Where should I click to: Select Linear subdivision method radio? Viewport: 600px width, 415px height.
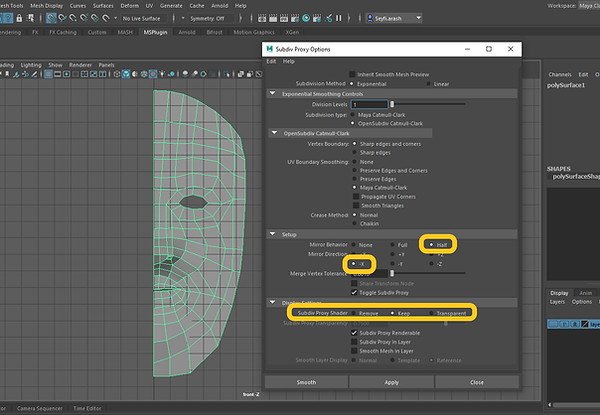428,84
